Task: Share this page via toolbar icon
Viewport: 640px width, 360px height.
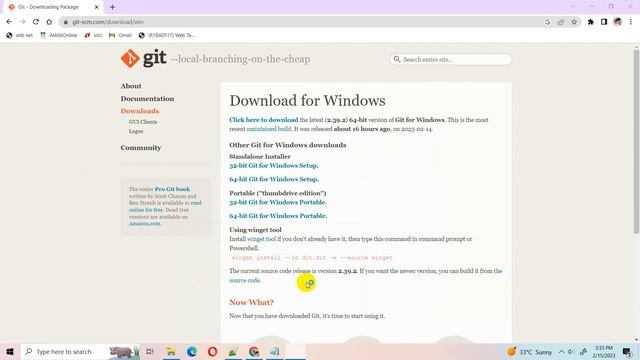Action: 561,22
